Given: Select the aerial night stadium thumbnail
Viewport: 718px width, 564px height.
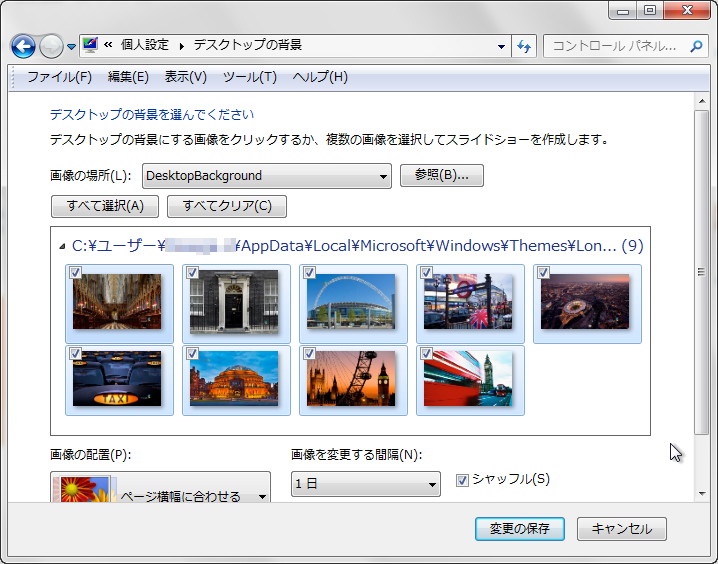Looking at the screenshot, I should [x=585, y=302].
